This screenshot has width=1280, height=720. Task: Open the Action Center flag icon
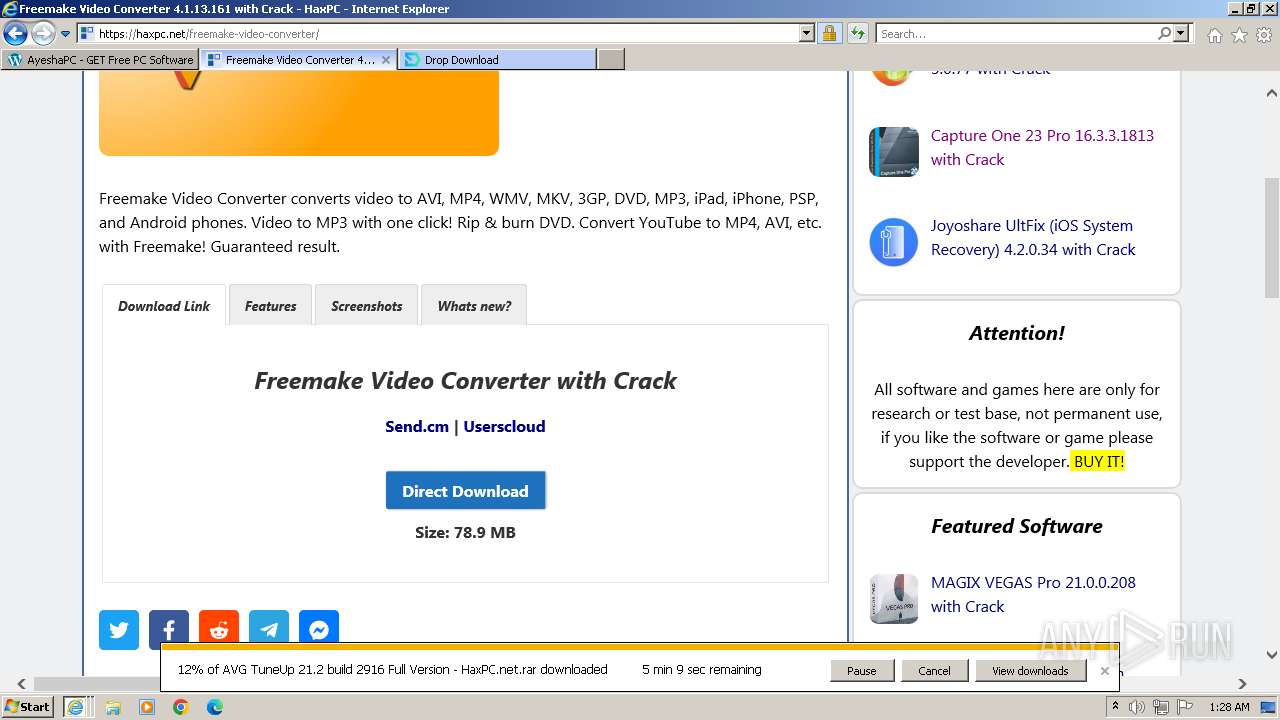pos(1186,707)
